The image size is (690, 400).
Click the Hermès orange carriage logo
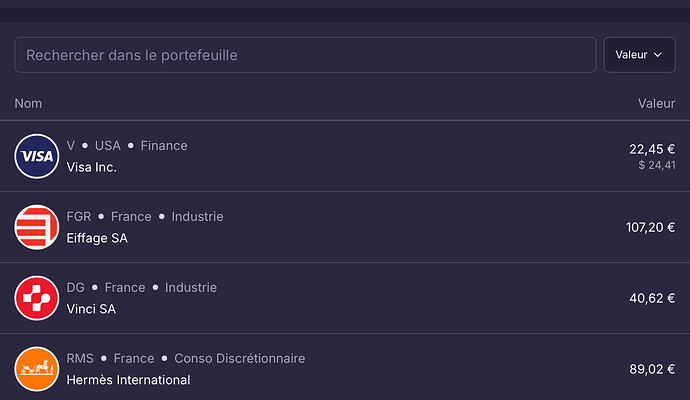tap(37, 369)
